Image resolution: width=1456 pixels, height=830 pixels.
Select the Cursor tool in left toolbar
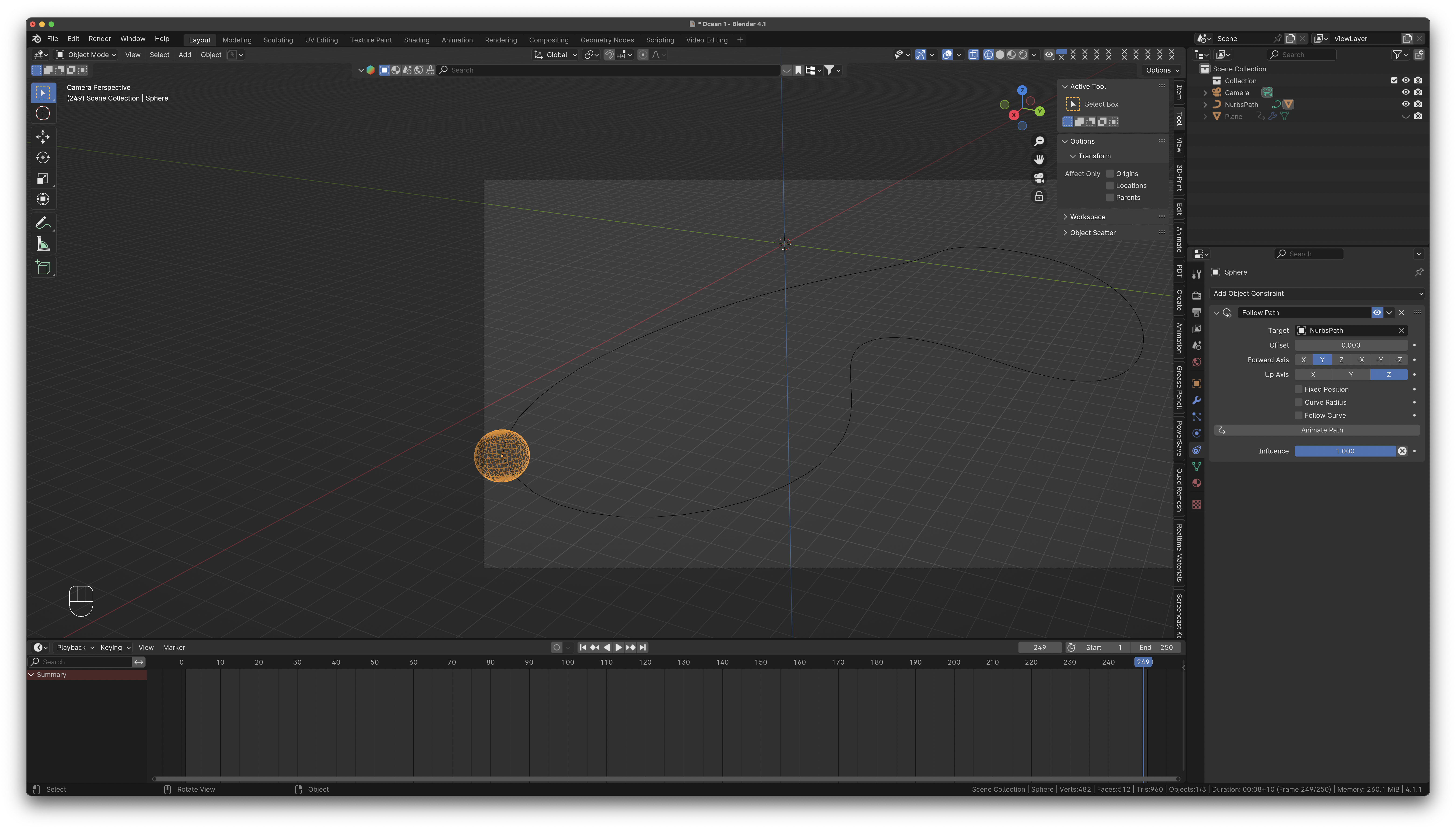click(43, 113)
